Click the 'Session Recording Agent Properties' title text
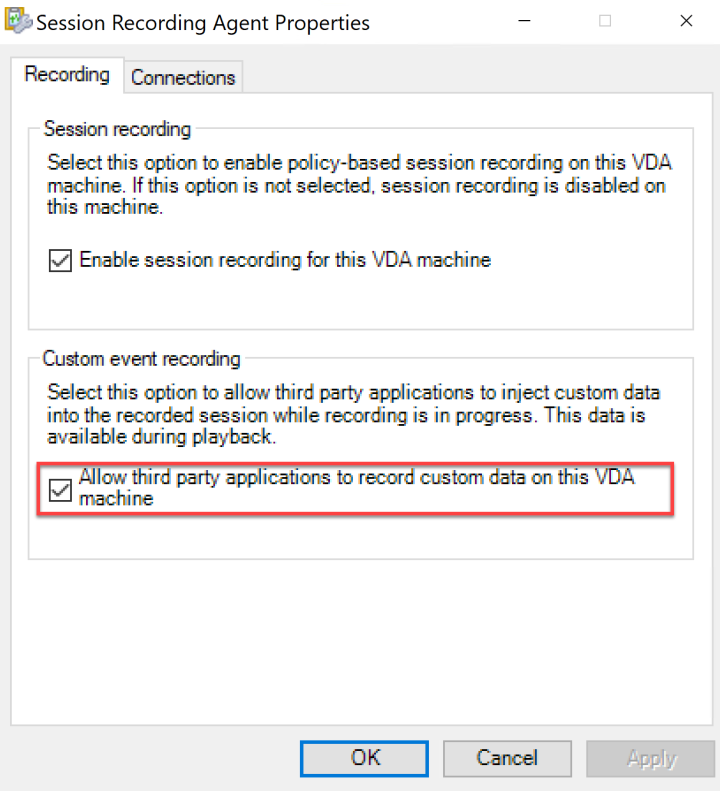Image resolution: width=720 pixels, height=791 pixels. point(203,22)
